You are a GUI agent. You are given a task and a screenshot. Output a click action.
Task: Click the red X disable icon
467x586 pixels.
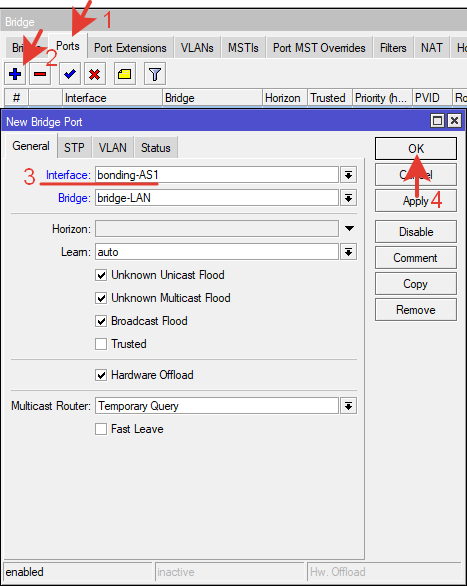click(95, 74)
